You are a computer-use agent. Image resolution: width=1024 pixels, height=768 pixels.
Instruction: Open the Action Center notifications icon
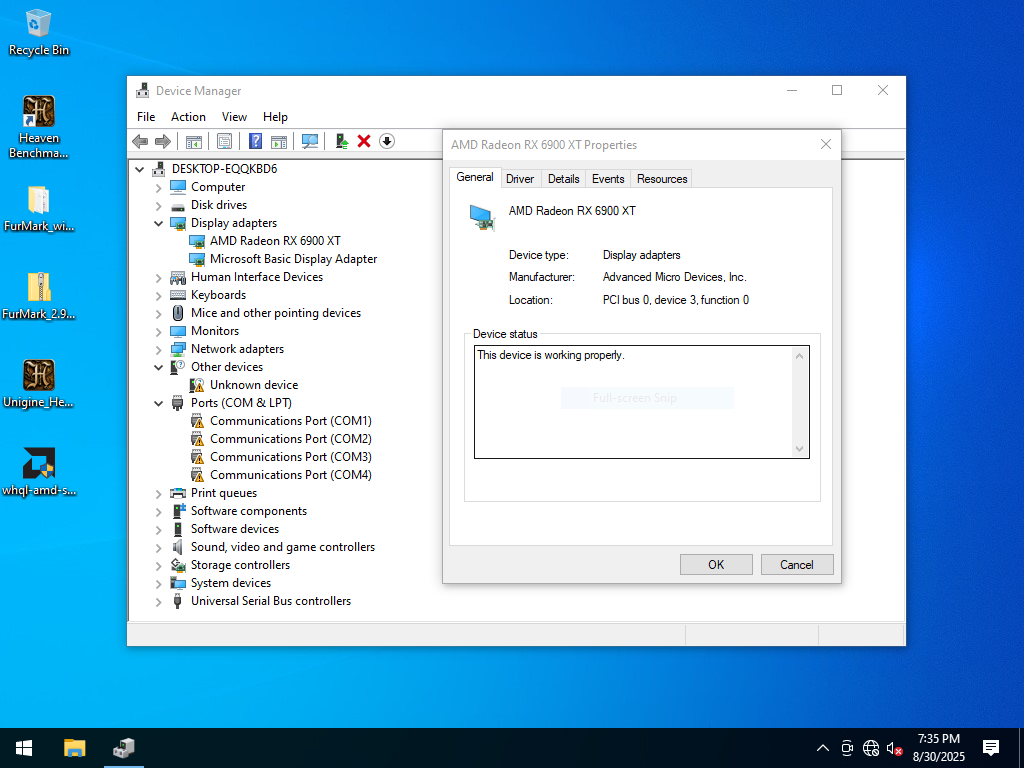pyautogui.click(x=991, y=748)
